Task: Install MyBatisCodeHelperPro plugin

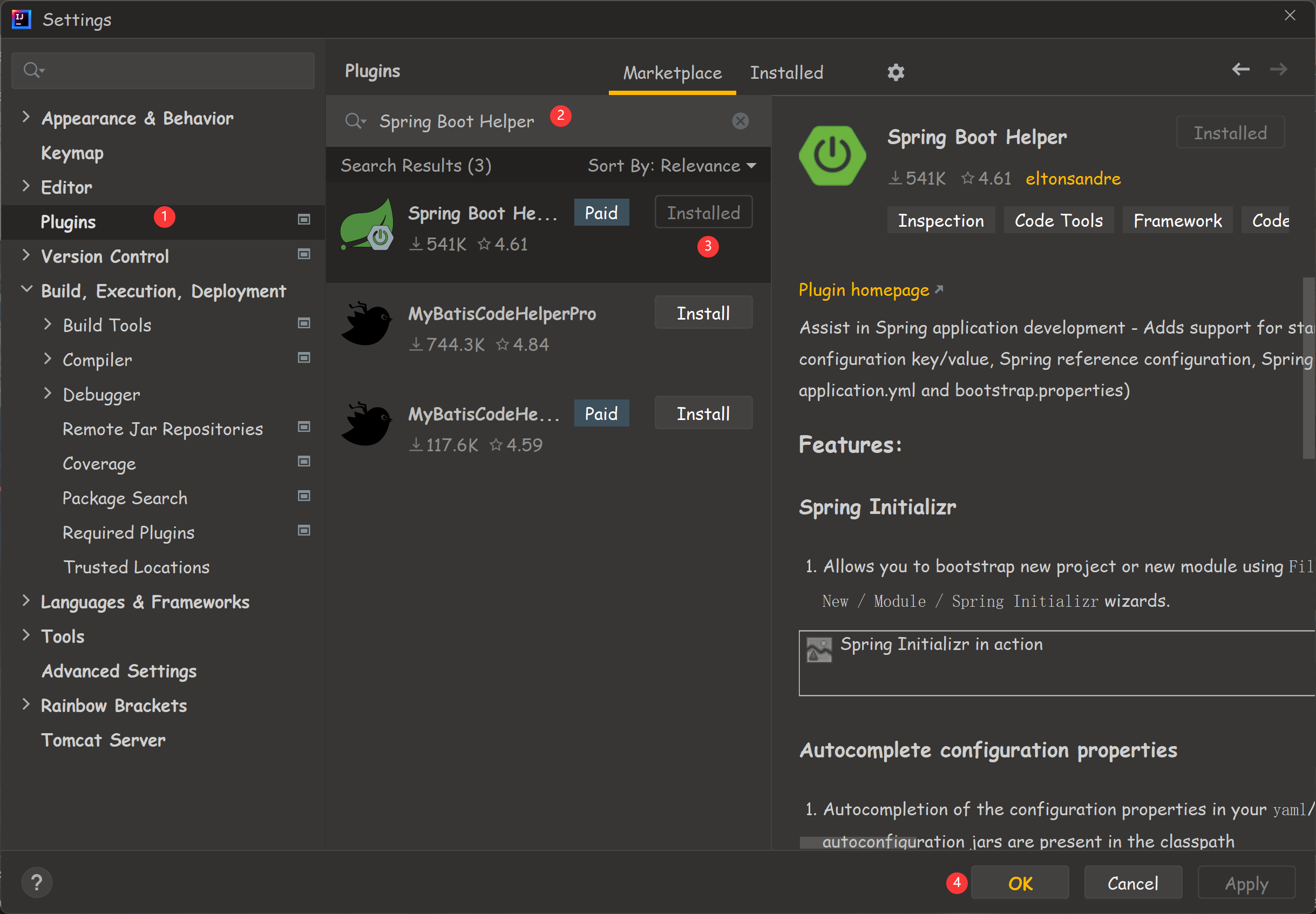Action: tap(703, 313)
